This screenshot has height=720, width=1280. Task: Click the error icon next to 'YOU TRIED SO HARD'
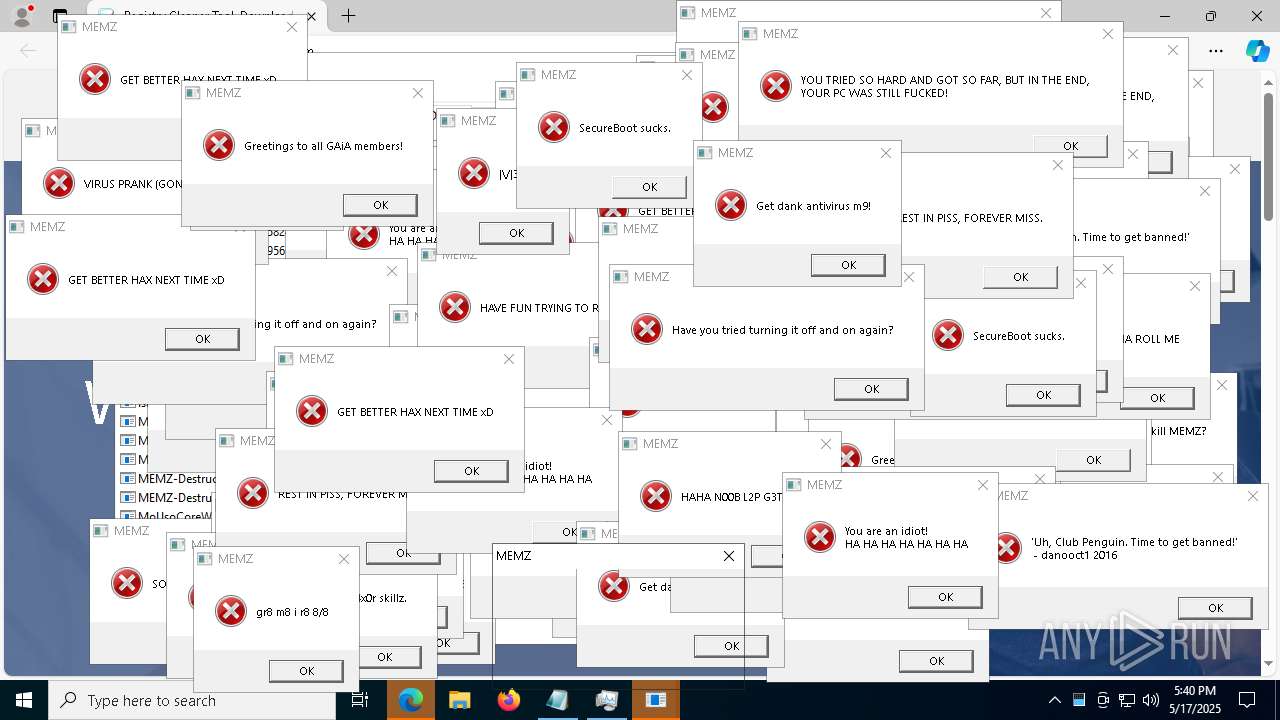[x=776, y=86]
